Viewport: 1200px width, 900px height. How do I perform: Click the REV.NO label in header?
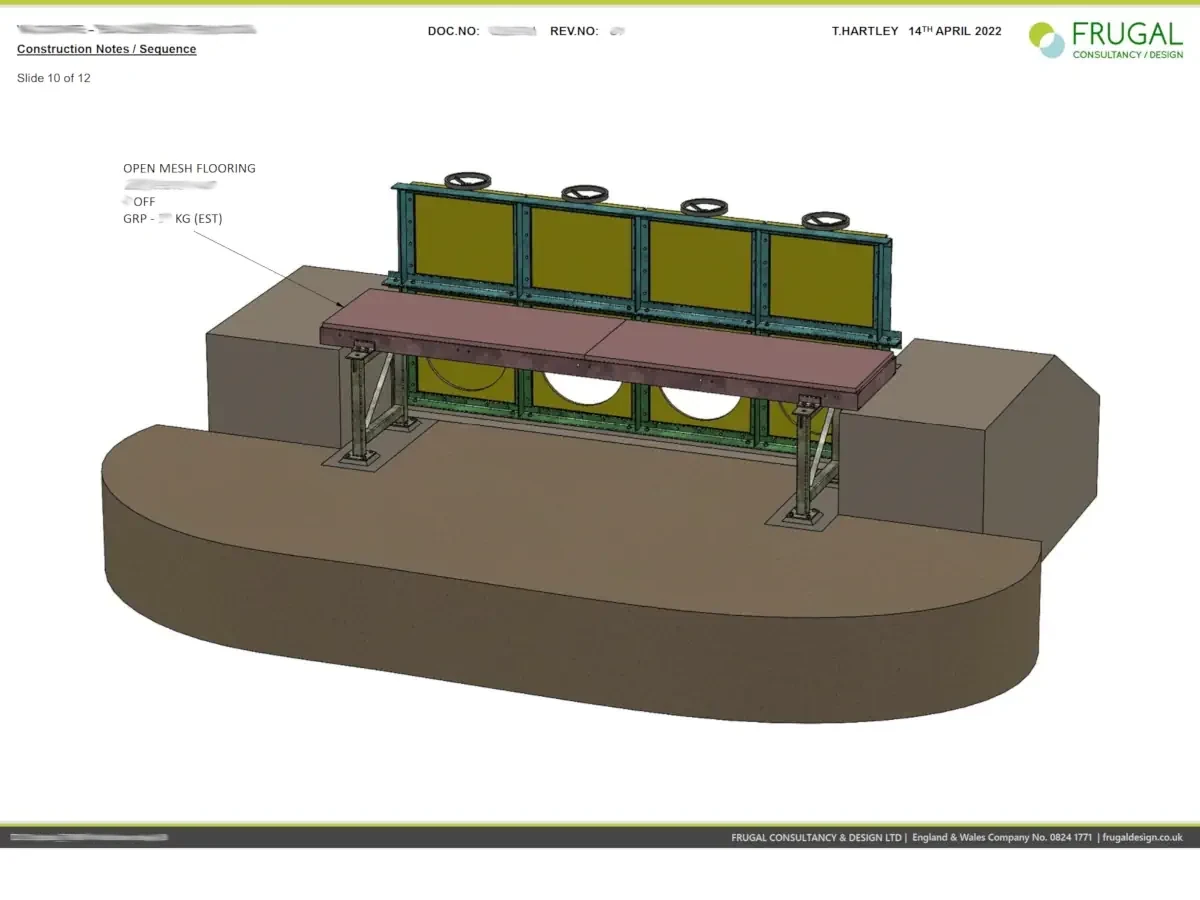tap(574, 31)
